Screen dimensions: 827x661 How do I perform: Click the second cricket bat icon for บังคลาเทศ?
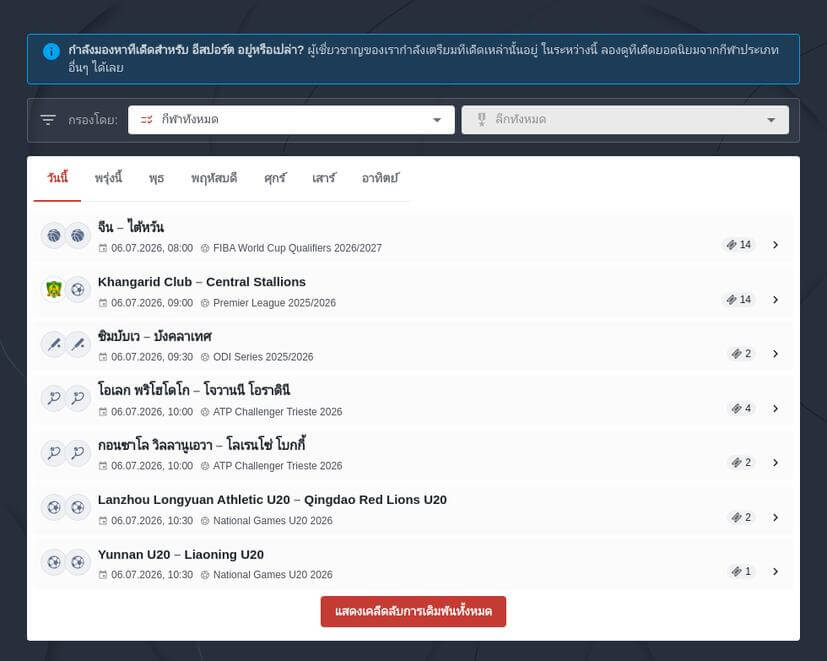click(78, 344)
